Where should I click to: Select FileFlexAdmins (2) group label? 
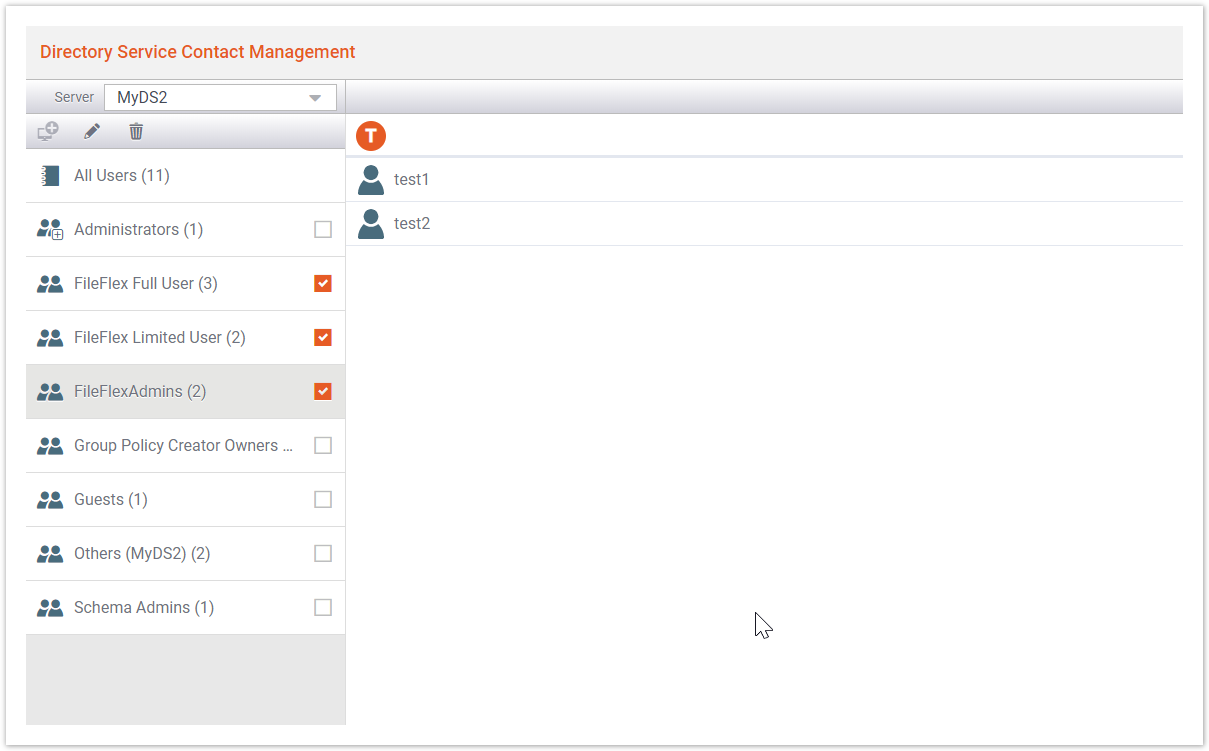point(140,392)
